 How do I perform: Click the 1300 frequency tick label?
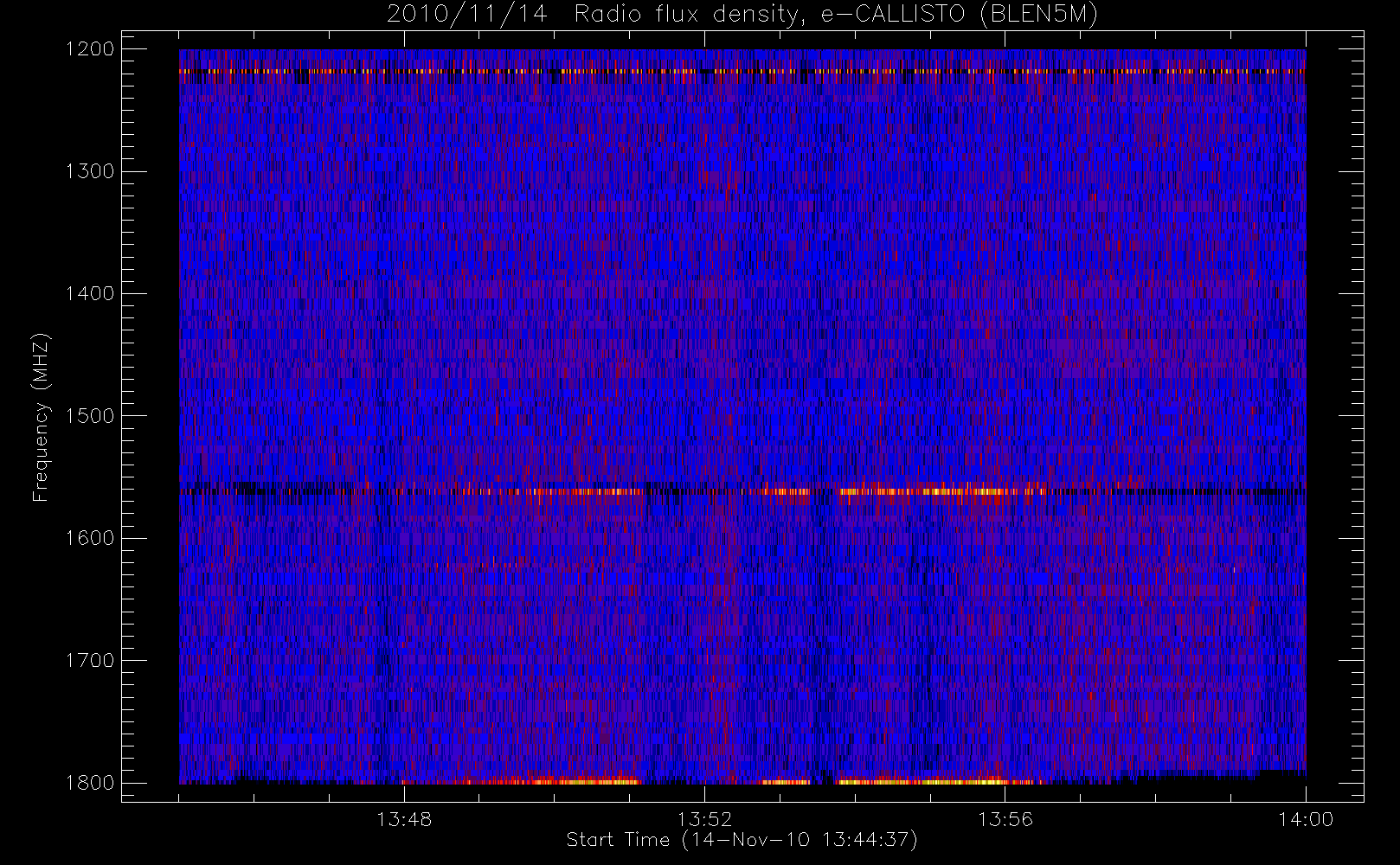(90, 171)
